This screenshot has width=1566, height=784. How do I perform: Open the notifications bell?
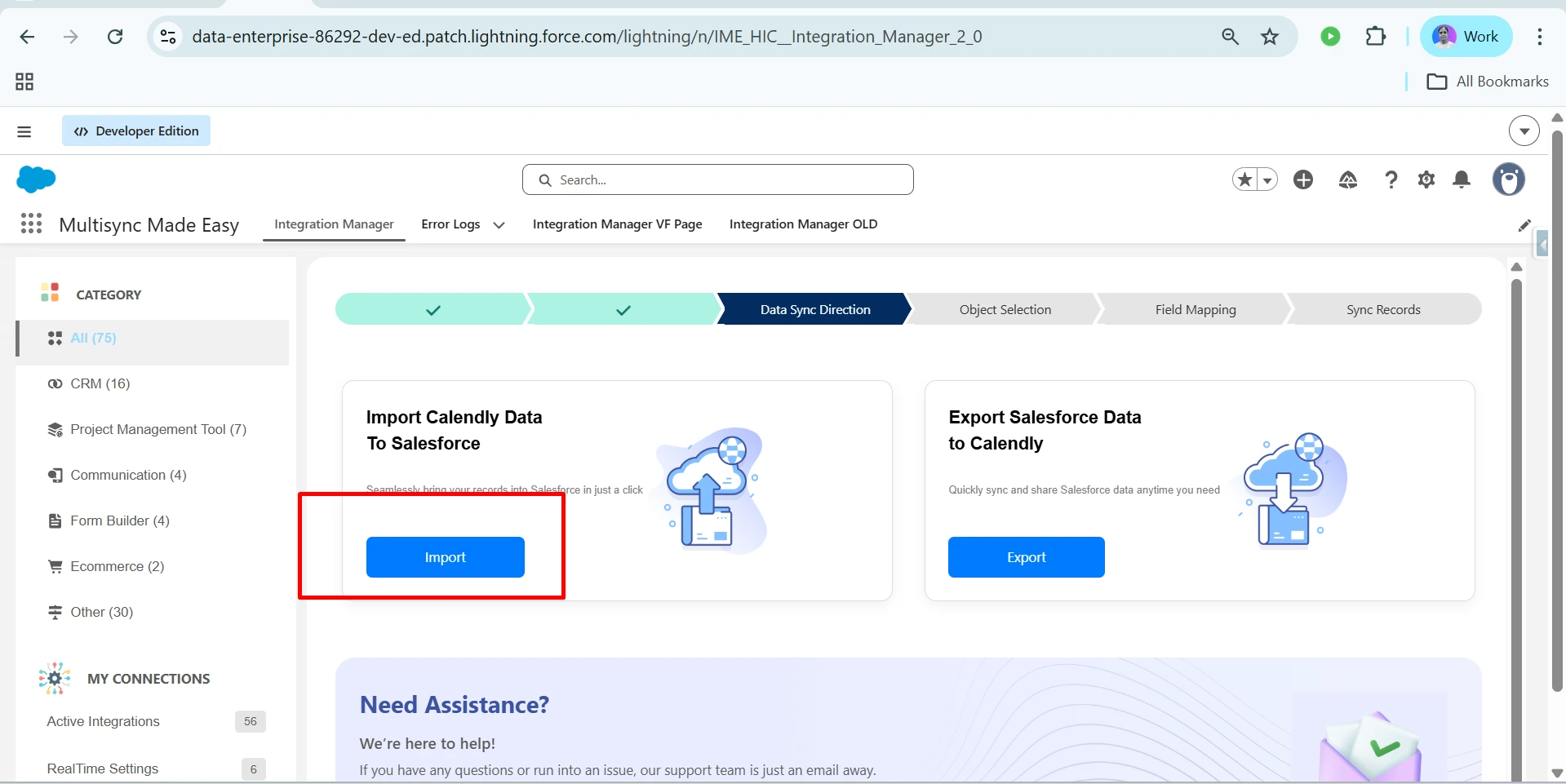[x=1462, y=179]
